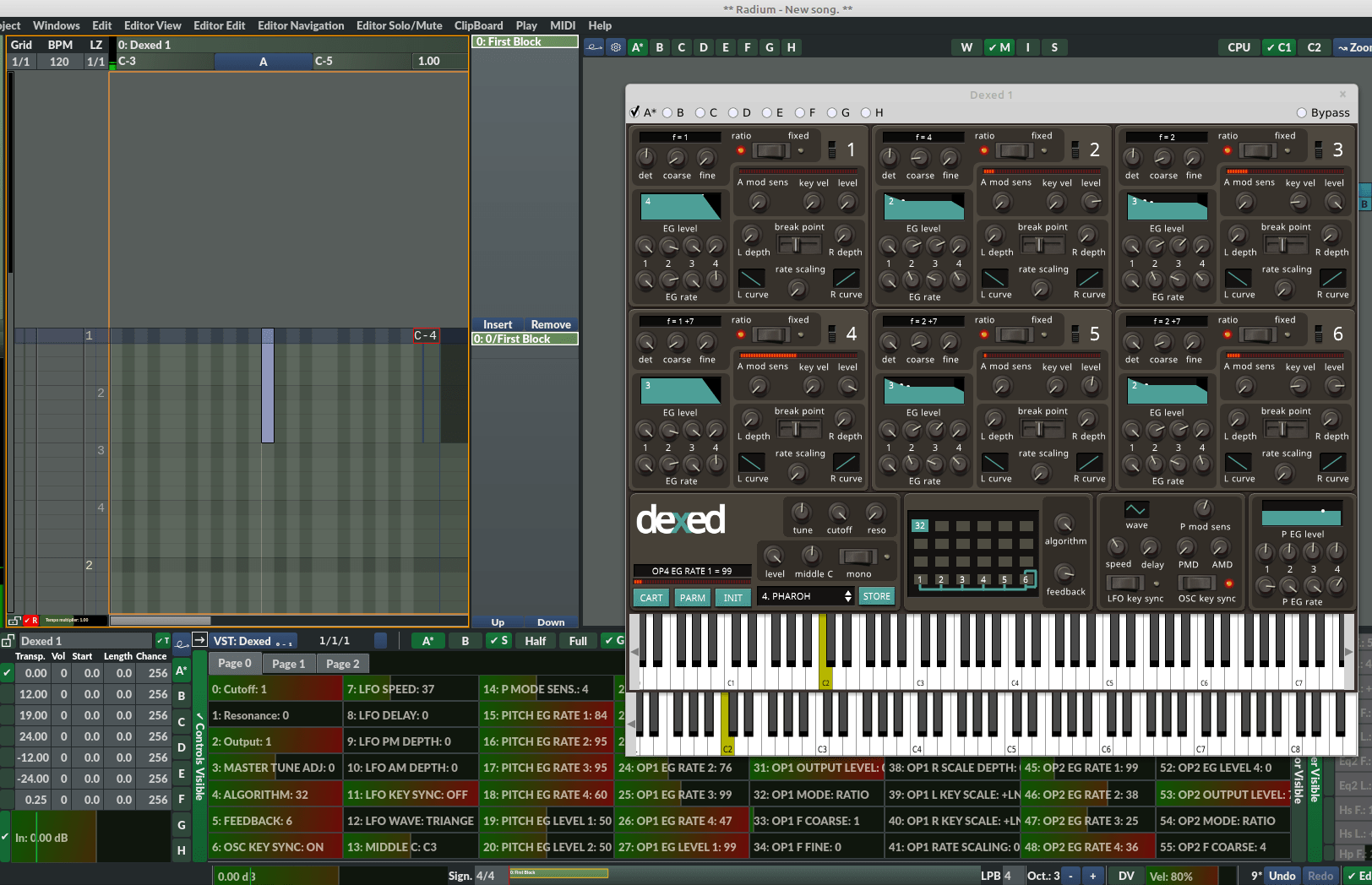This screenshot has height=885, width=1372.
Task: Click the cutoff knob in Dexed
Action: point(838,511)
